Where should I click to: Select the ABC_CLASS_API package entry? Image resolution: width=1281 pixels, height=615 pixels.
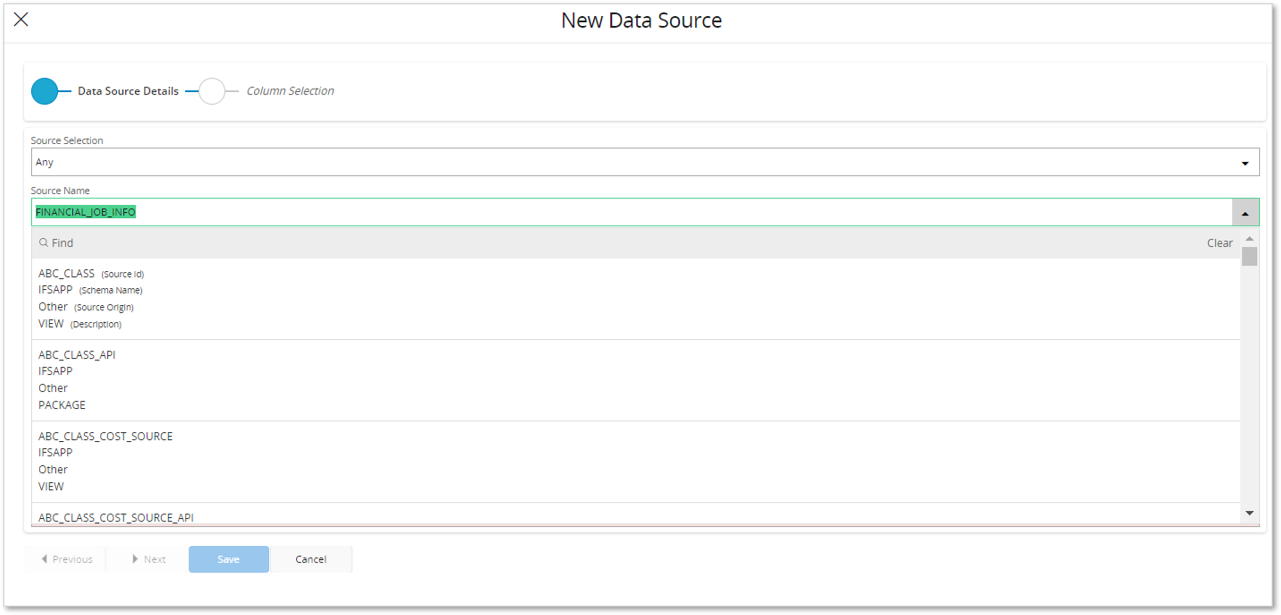click(x=77, y=355)
